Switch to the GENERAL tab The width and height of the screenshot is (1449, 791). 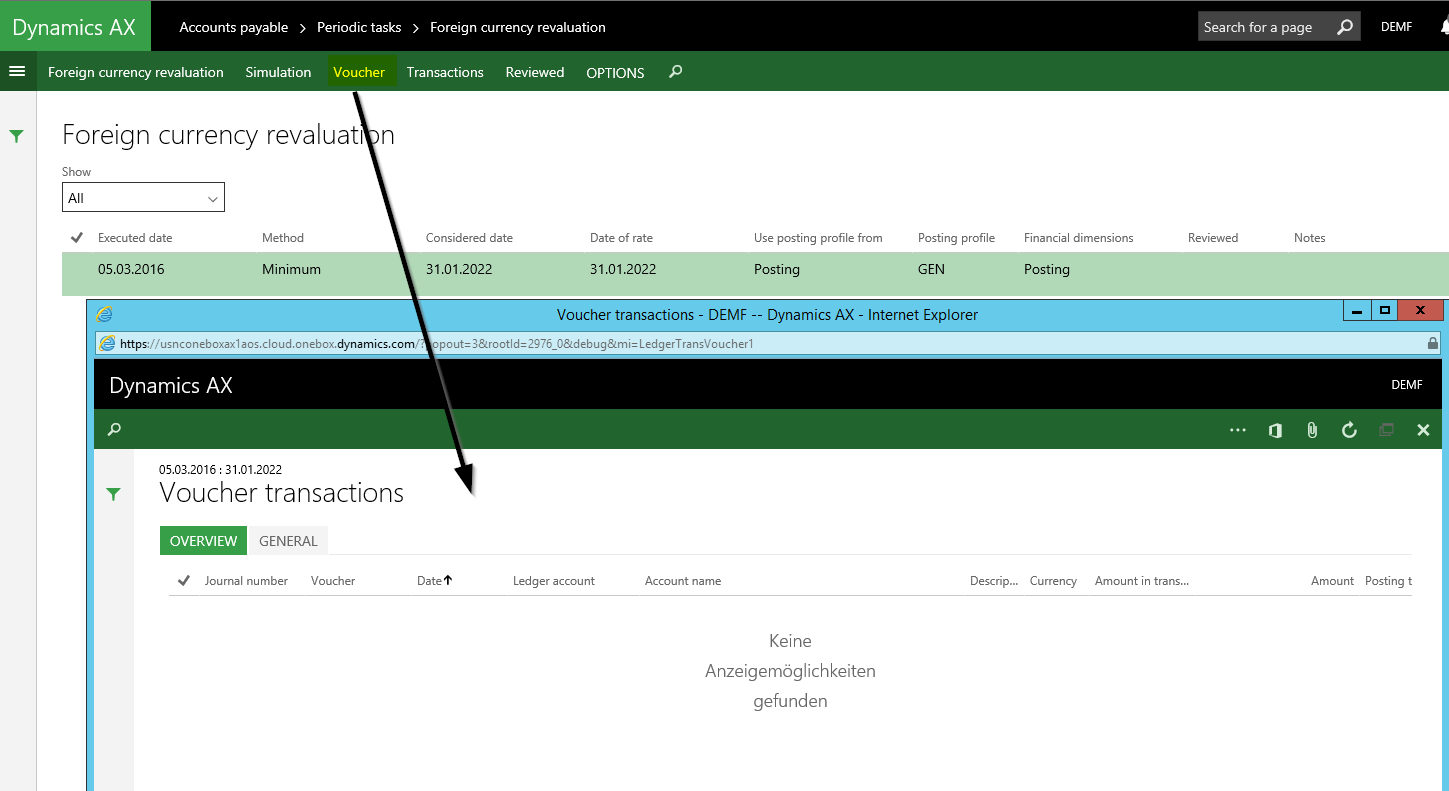(288, 541)
